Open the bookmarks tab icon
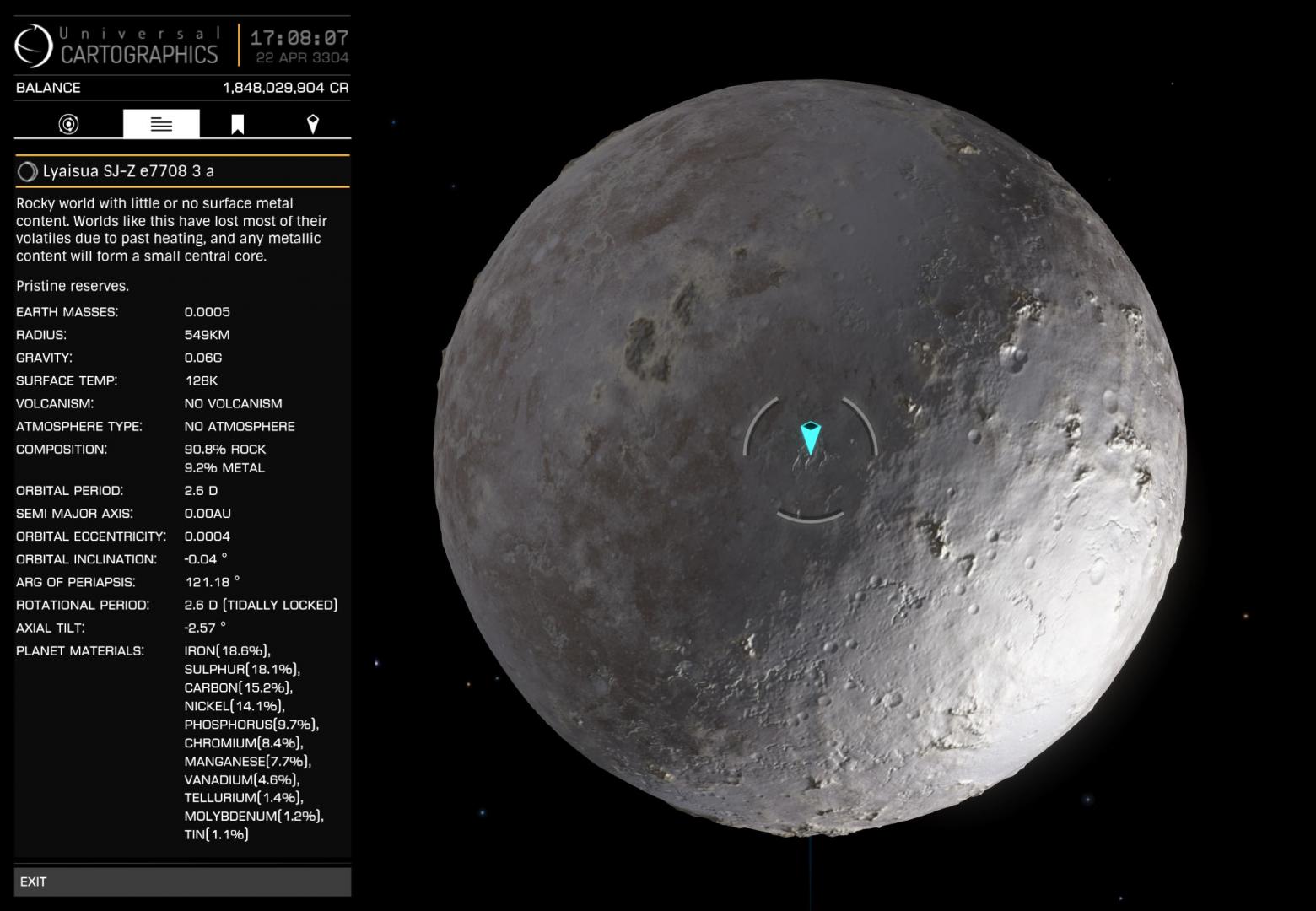Viewport: 1316px width, 911px height. coord(238,125)
